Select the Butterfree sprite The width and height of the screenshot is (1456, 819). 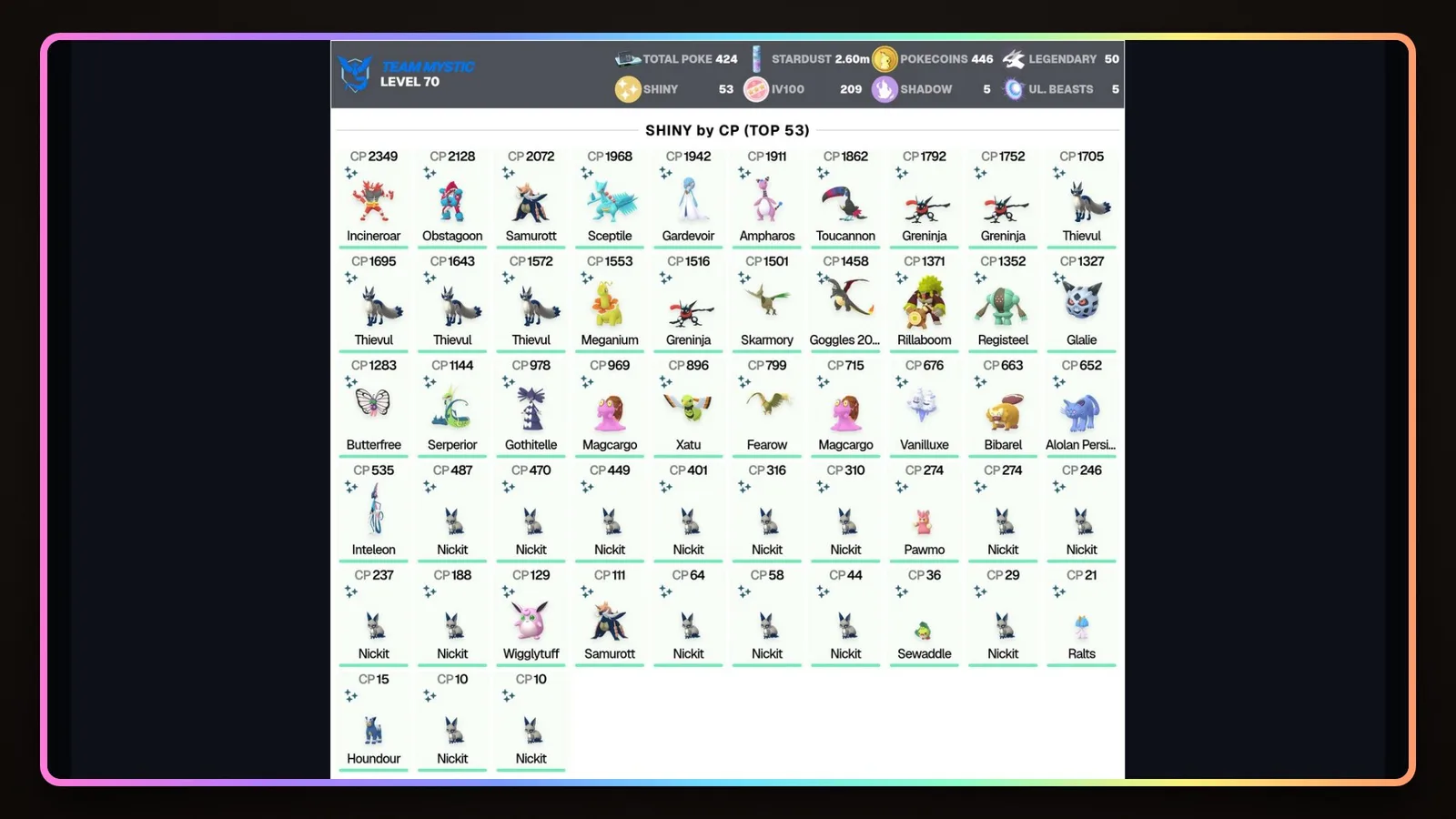(x=374, y=401)
